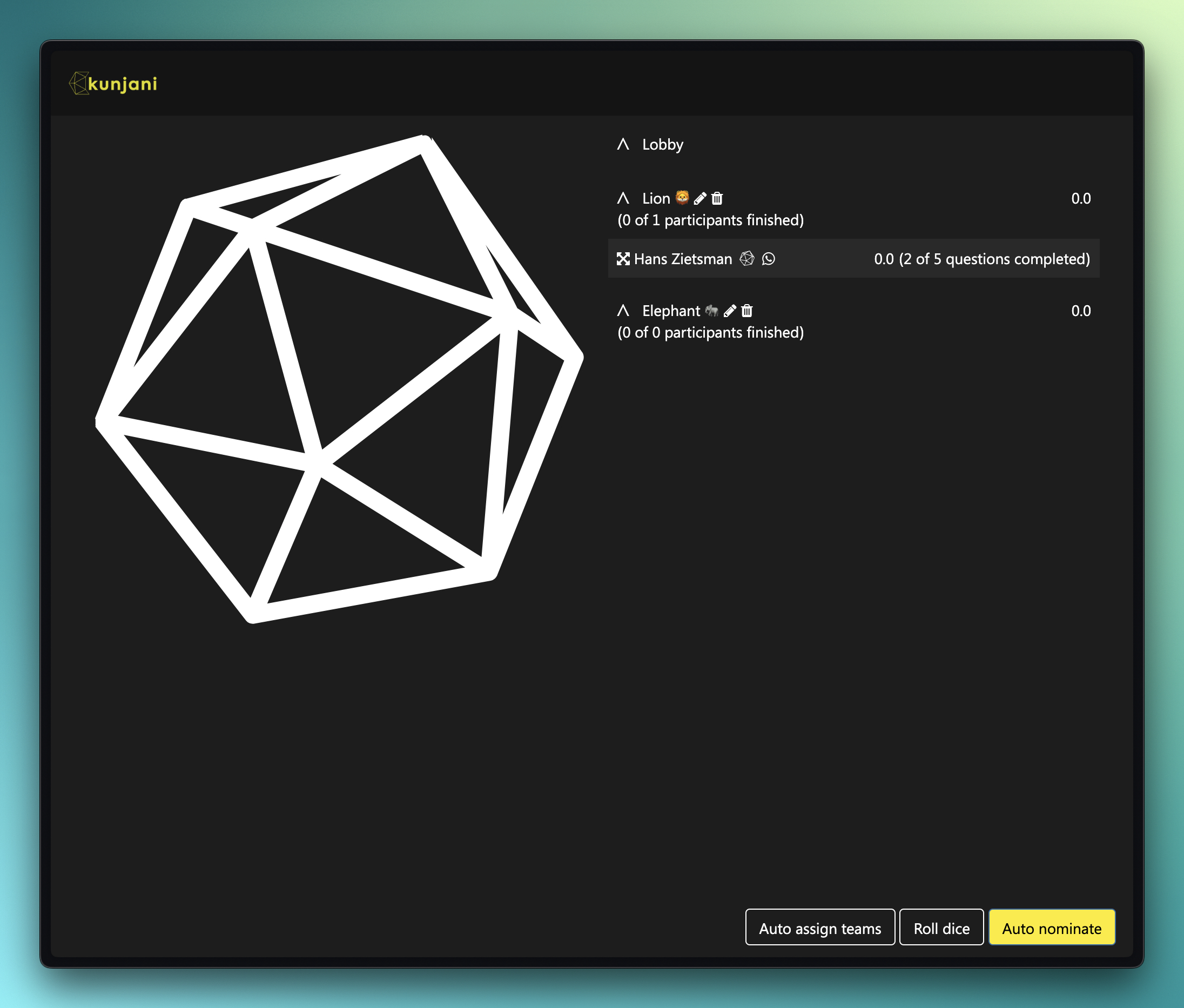Image resolution: width=1184 pixels, height=1008 pixels.
Task: Click the large white icosahedron dice graphic
Action: (x=339, y=379)
